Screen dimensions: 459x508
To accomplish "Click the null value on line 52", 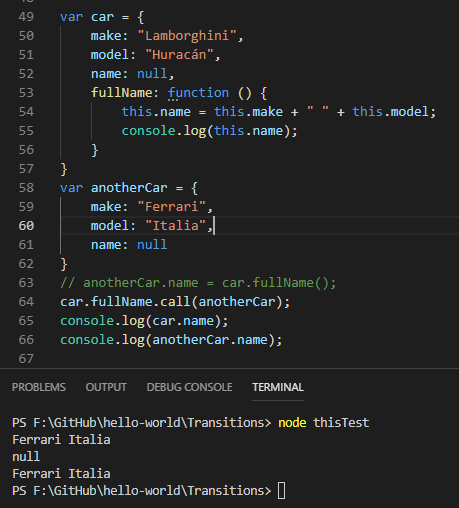I will tap(152, 74).
